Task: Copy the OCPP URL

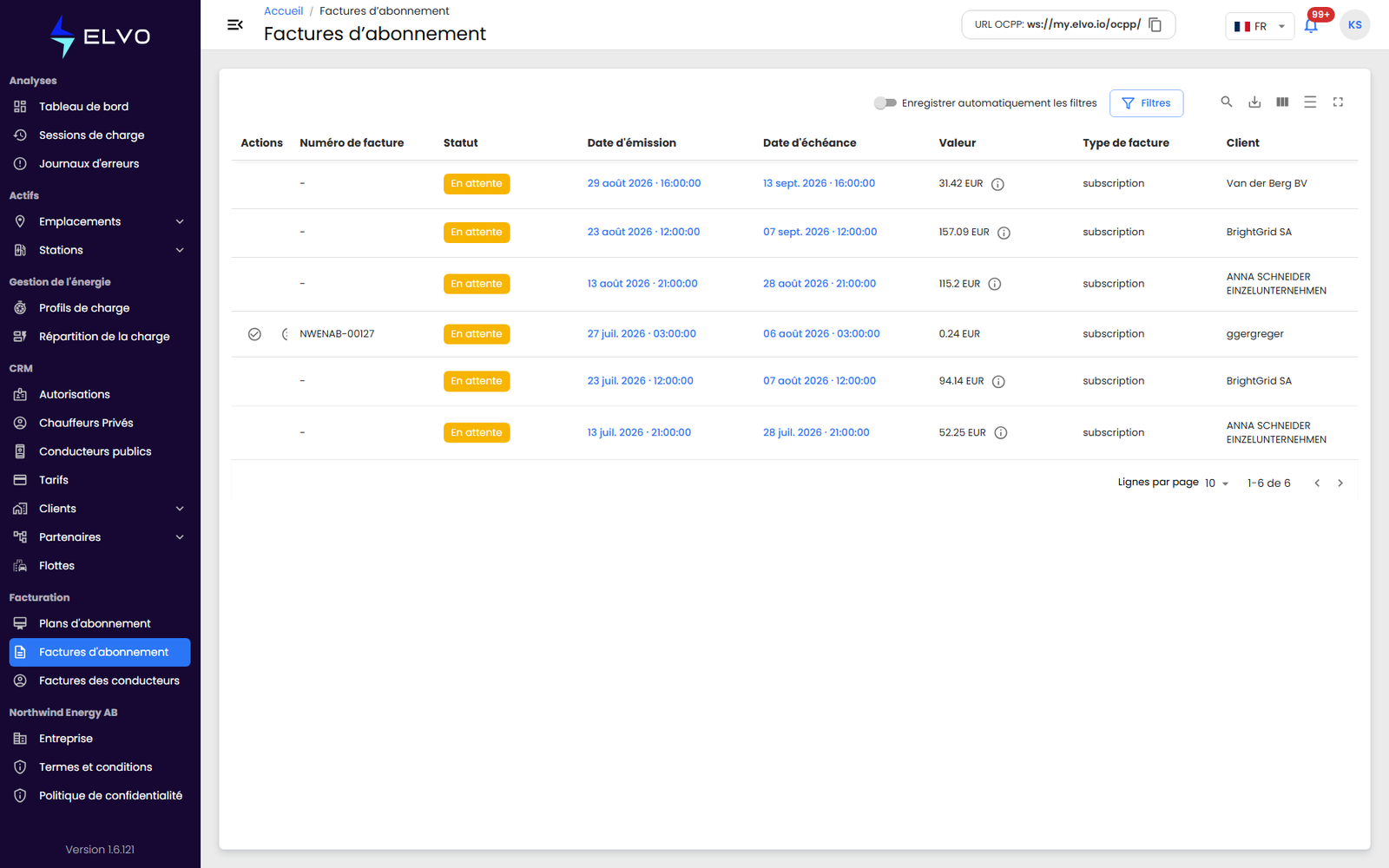Action: [1155, 24]
